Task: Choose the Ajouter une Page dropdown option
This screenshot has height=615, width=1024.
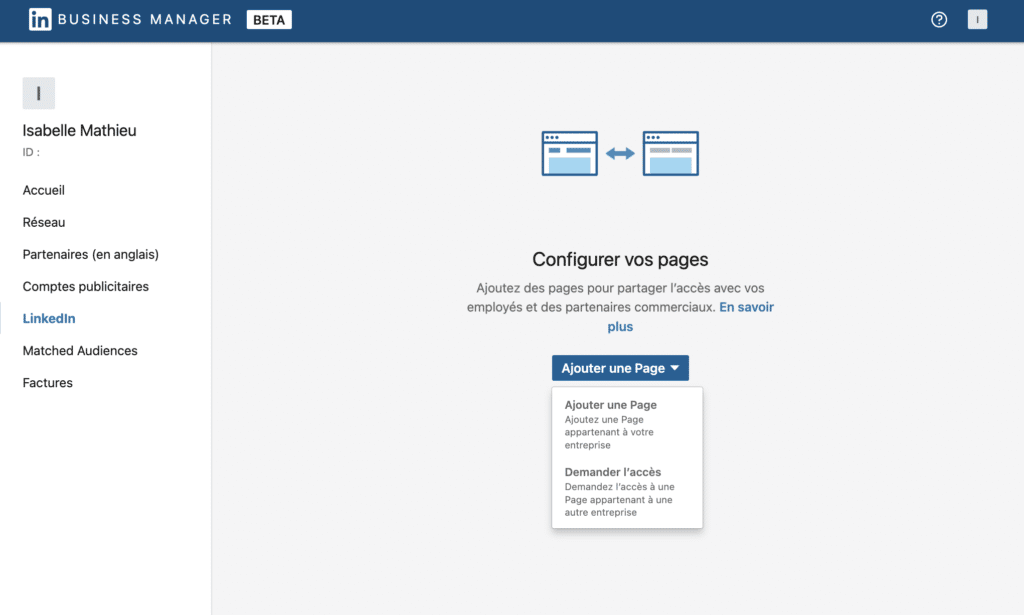Action: point(611,405)
